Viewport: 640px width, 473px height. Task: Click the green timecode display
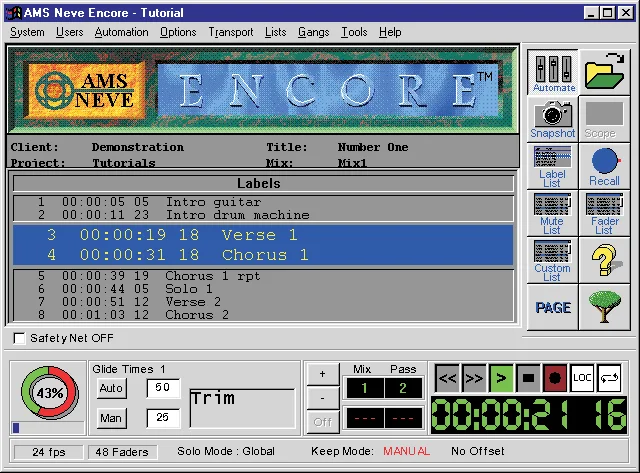(x=529, y=415)
